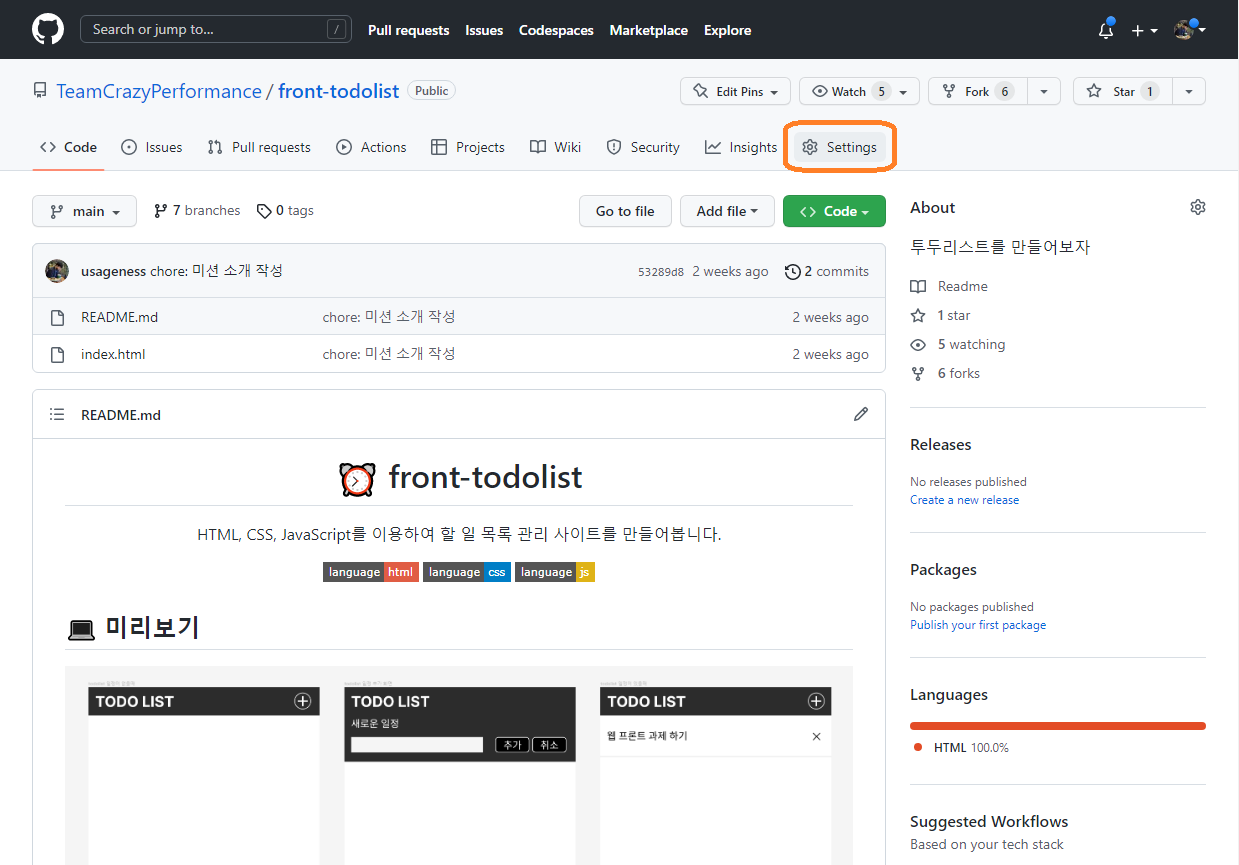Click Publish your first package

pyautogui.click(x=978, y=625)
